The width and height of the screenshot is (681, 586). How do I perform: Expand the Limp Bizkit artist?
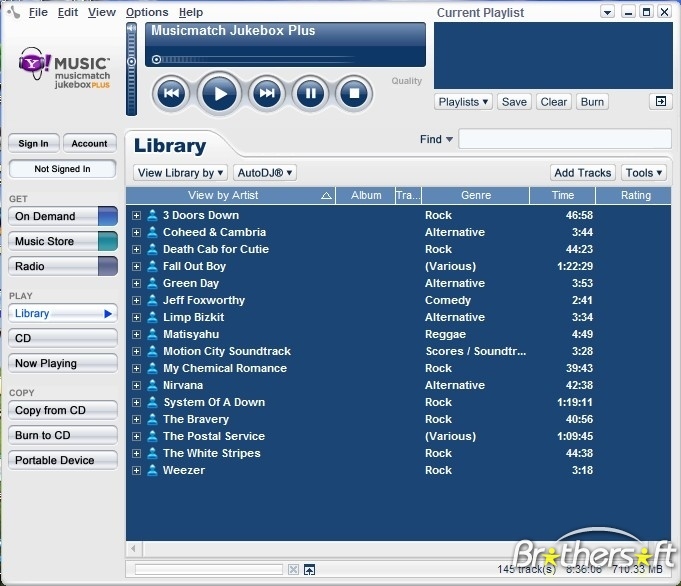click(x=136, y=317)
